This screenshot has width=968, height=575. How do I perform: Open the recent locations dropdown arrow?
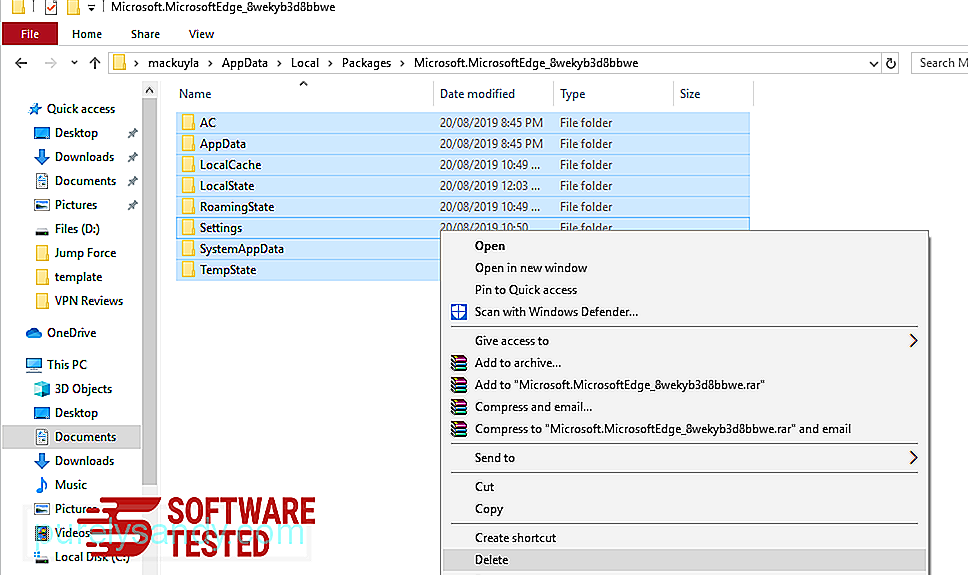(74, 63)
